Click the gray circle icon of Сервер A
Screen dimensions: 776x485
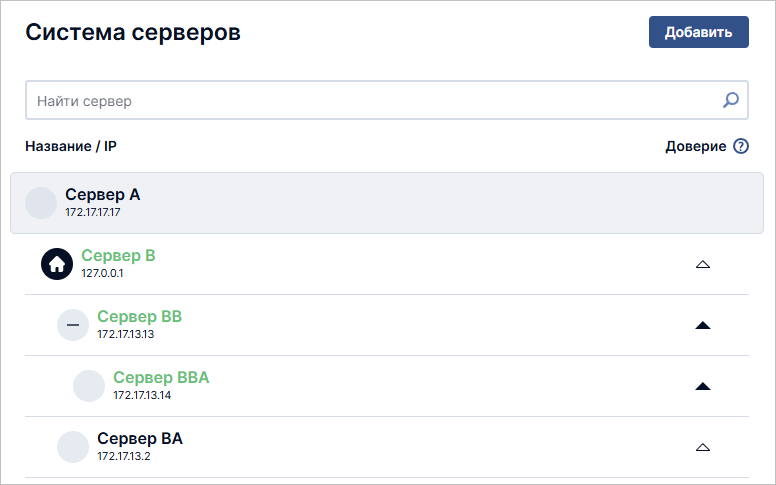tap(41, 203)
